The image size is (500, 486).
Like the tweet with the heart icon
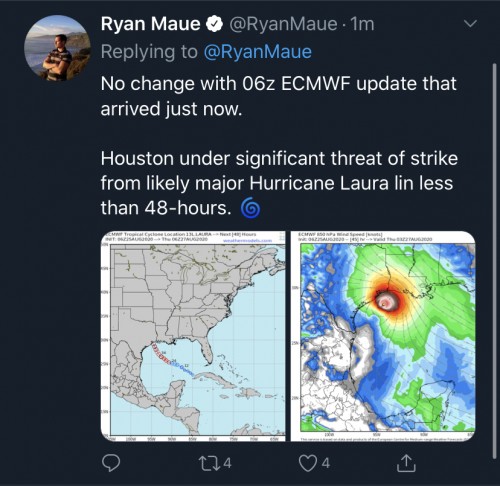click(307, 463)
